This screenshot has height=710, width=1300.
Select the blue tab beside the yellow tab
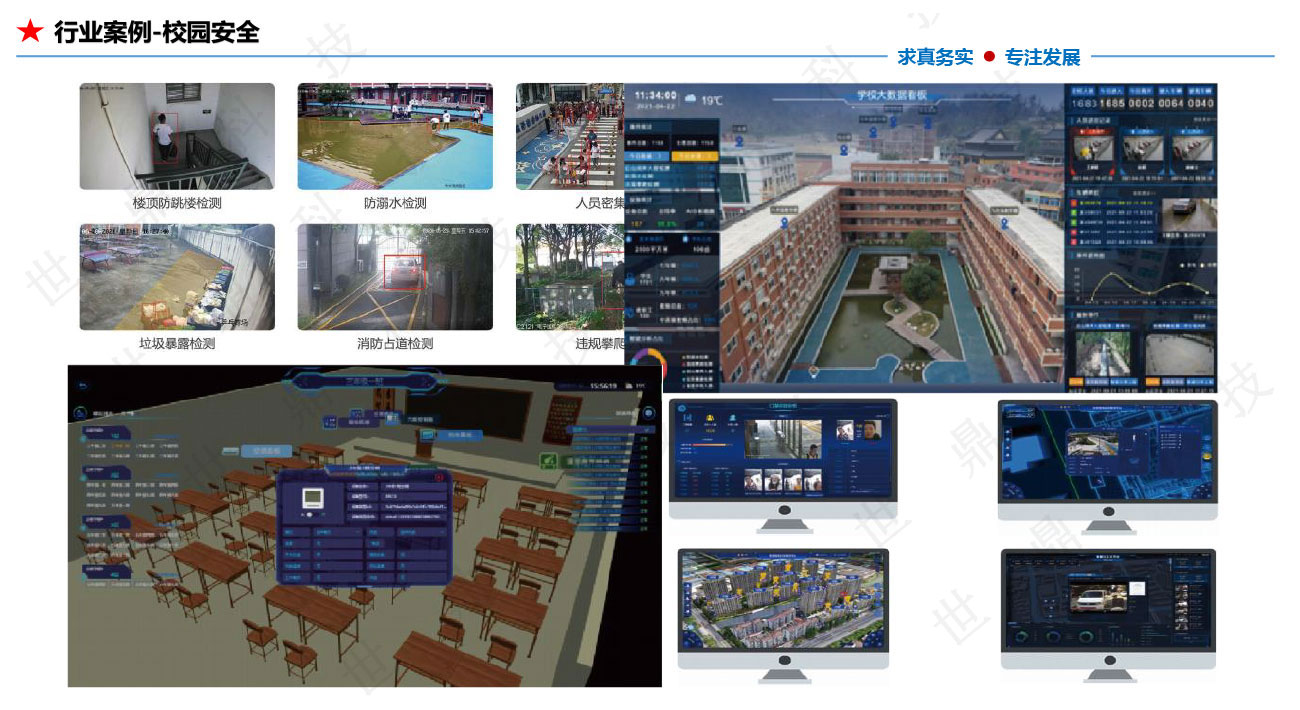click(649, 156)
